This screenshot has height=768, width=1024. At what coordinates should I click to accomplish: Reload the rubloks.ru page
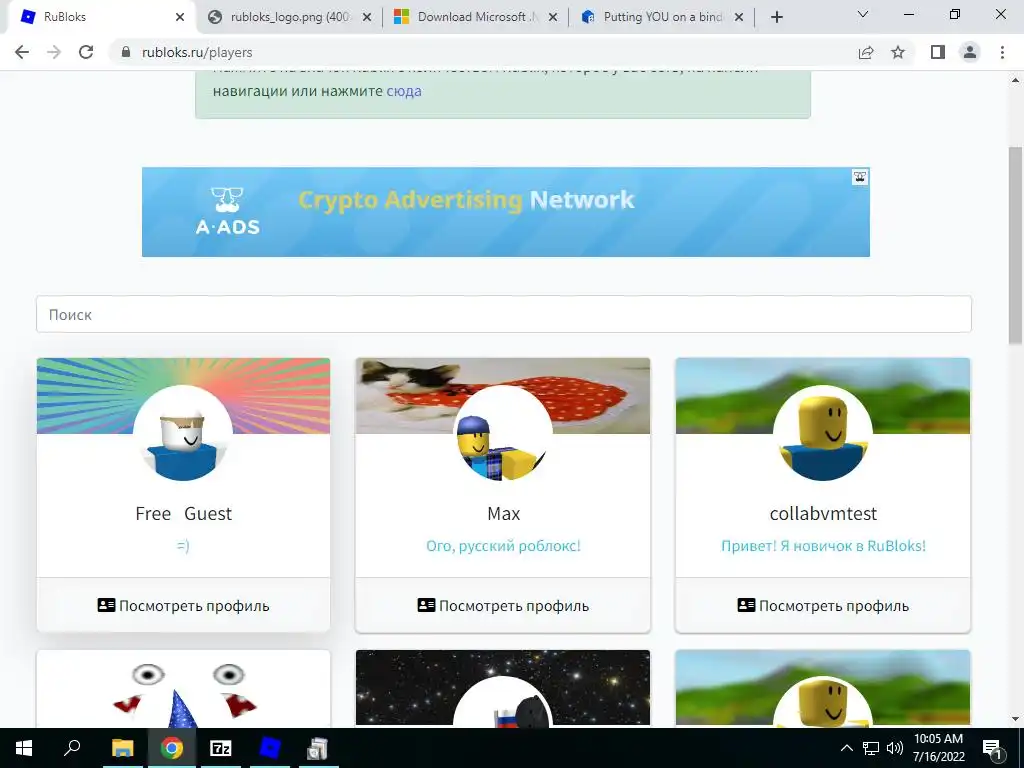coord(86,52)
